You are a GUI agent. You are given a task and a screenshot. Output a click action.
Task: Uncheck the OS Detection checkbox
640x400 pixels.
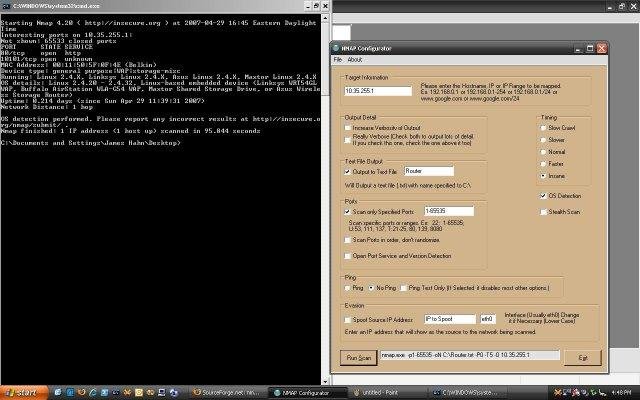pos(543,196)
